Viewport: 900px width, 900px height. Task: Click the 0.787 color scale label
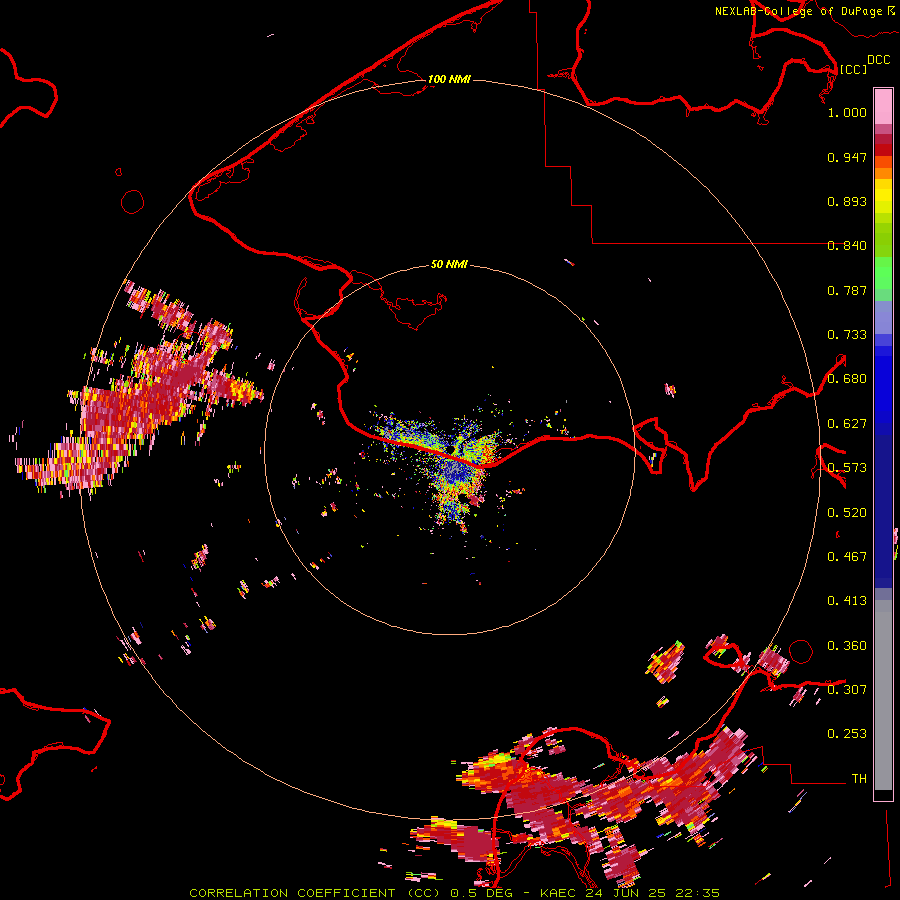847,290
